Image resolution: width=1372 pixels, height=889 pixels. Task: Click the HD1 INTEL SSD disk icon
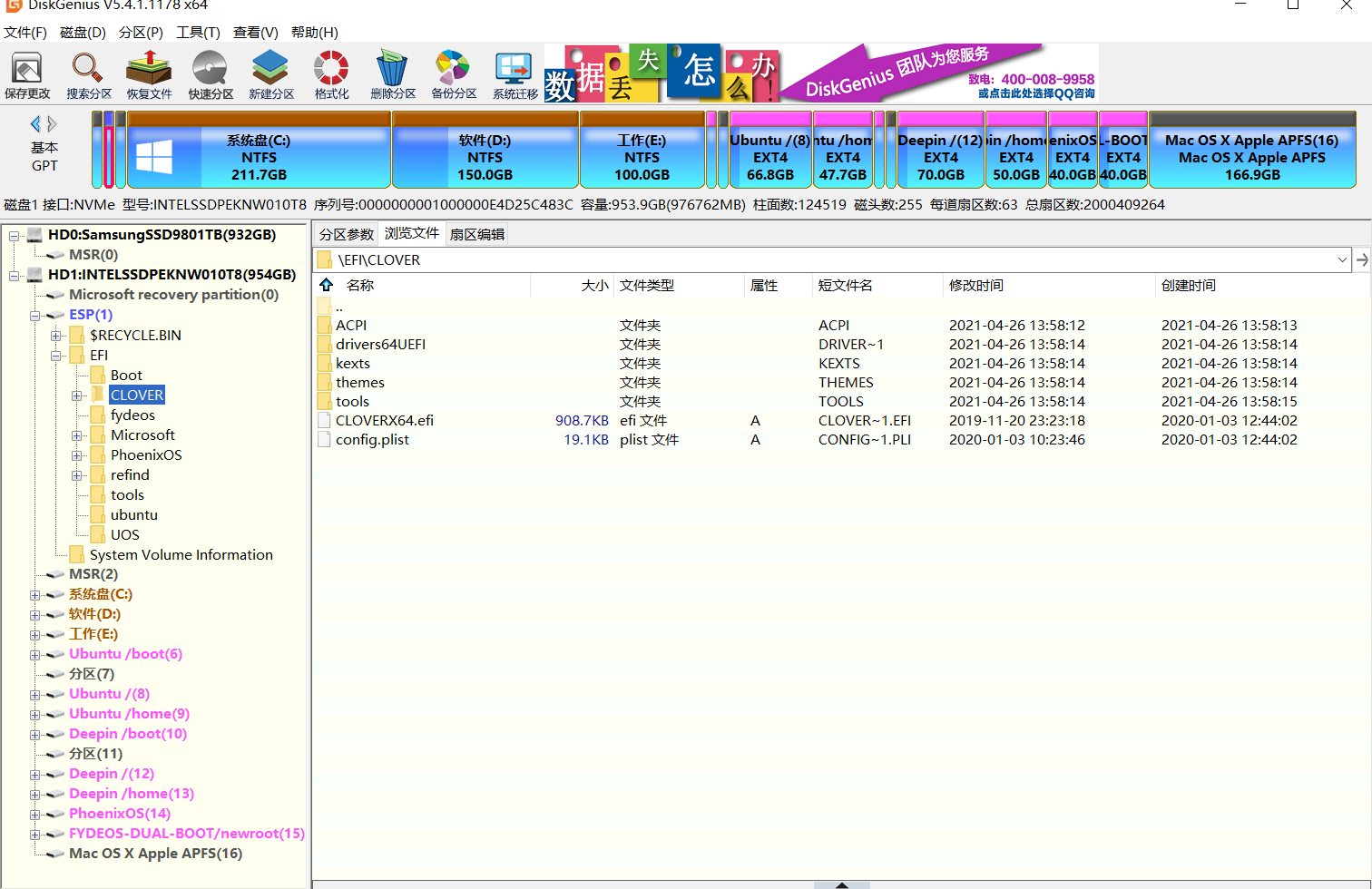(x=34, y=275)
